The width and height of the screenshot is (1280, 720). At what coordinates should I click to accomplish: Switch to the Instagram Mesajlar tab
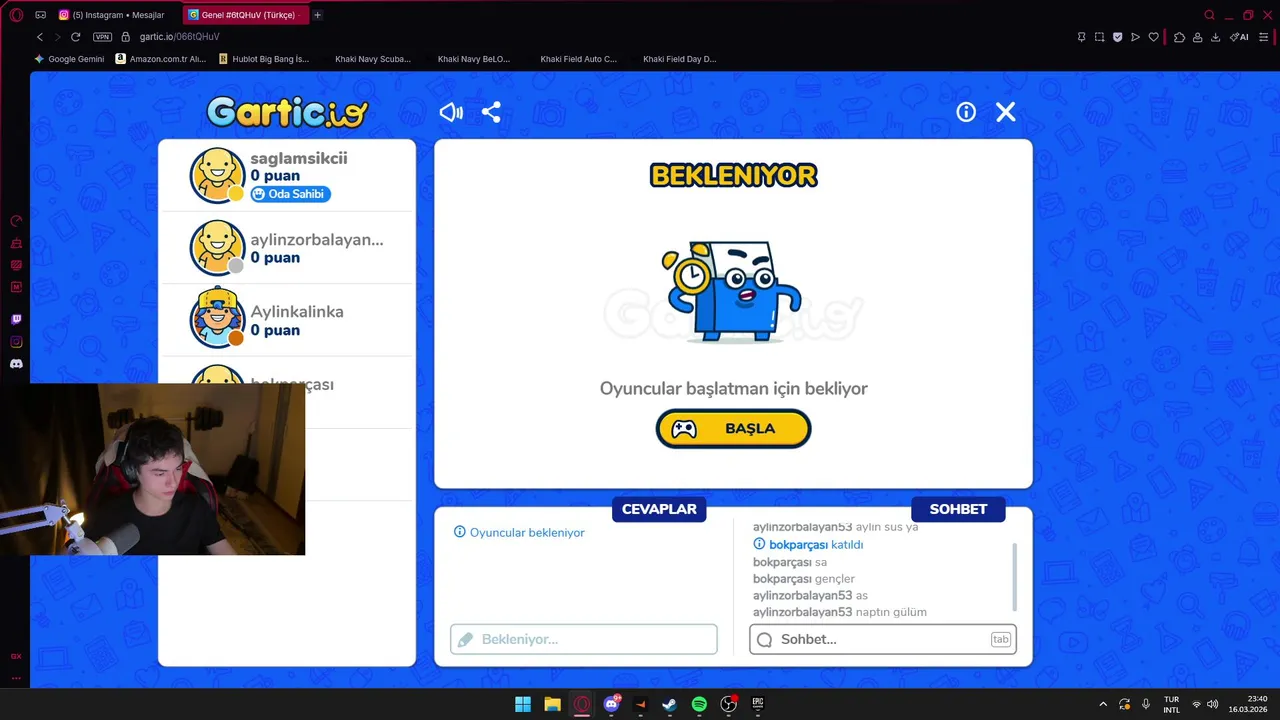(x=111, y=15)
